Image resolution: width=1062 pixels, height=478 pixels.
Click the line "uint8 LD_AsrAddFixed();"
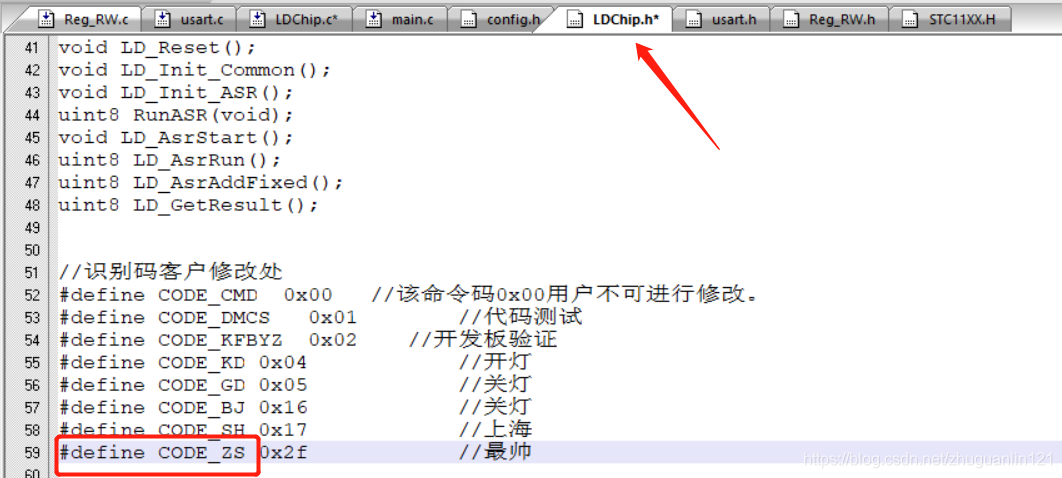(201, 182)
